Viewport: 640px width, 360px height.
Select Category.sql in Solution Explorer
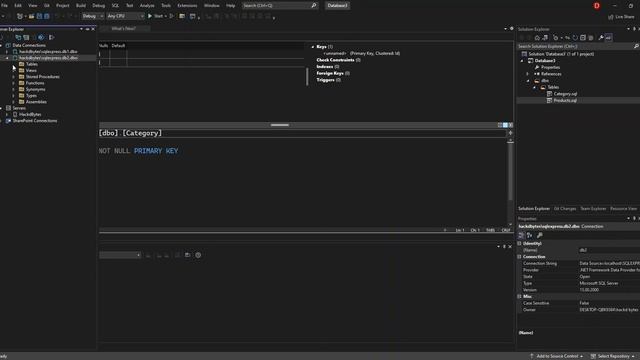[565, 94]
